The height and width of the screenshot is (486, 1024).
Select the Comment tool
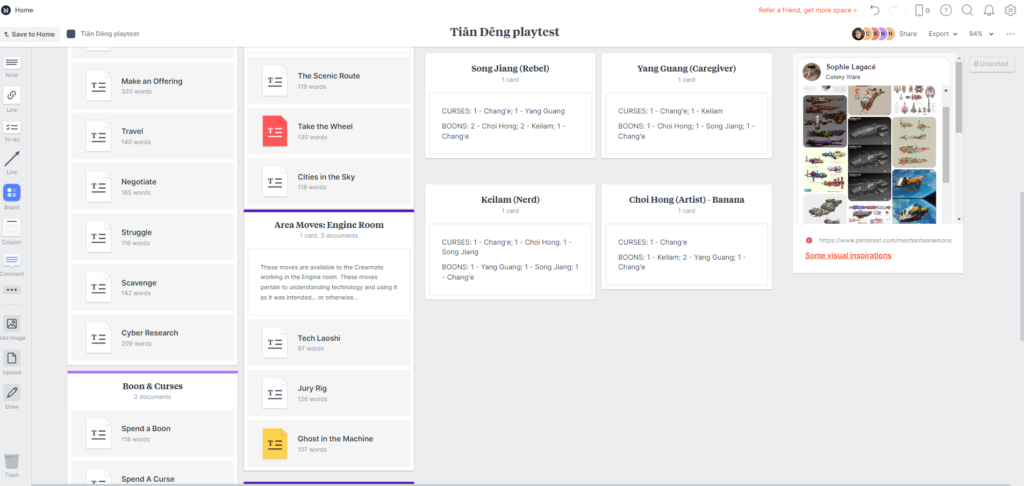pyautogui.click(x=12, y=260)
